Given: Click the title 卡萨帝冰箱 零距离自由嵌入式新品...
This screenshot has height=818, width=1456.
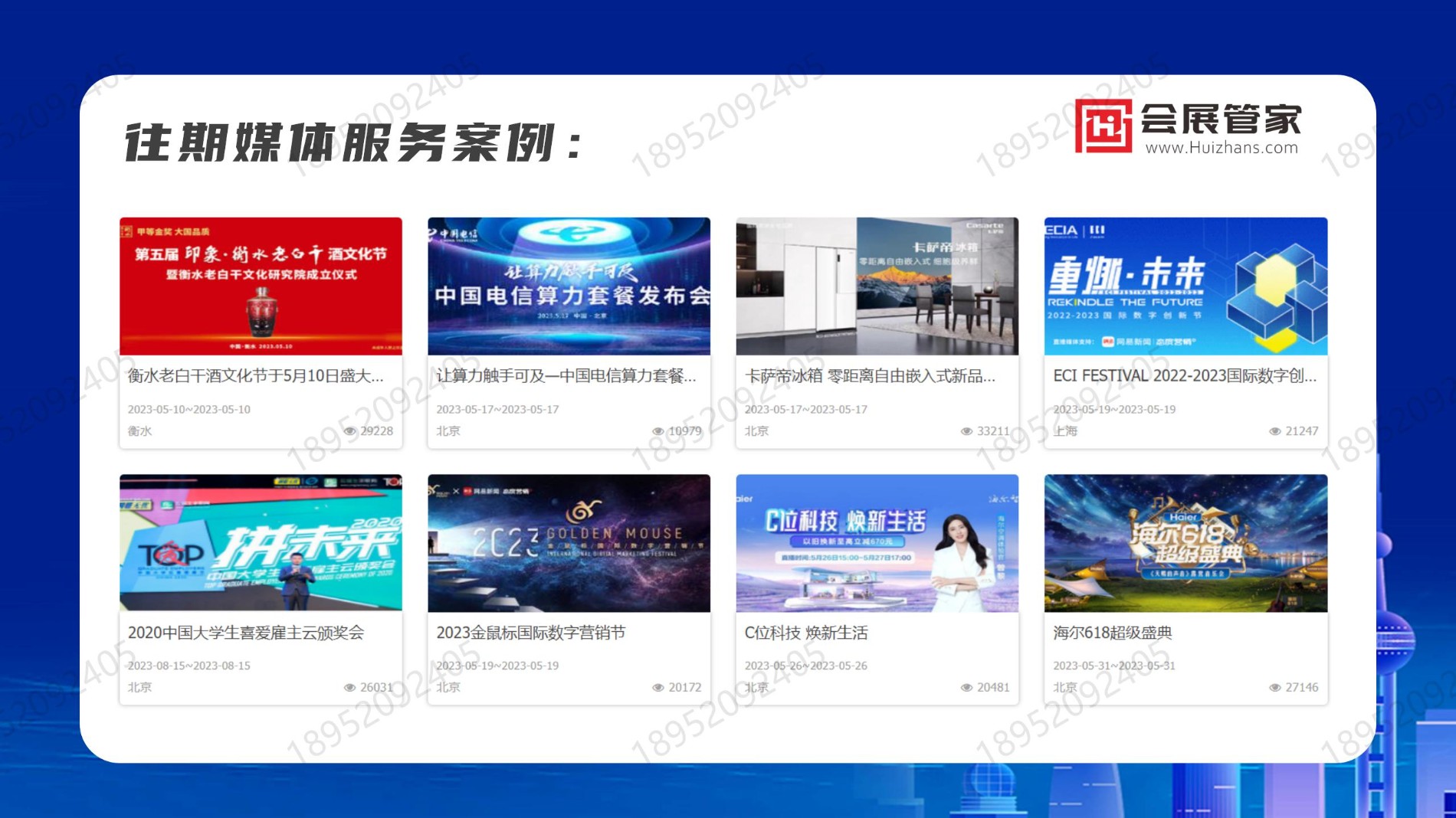Looking at the screenshot, I should (870, 376).
